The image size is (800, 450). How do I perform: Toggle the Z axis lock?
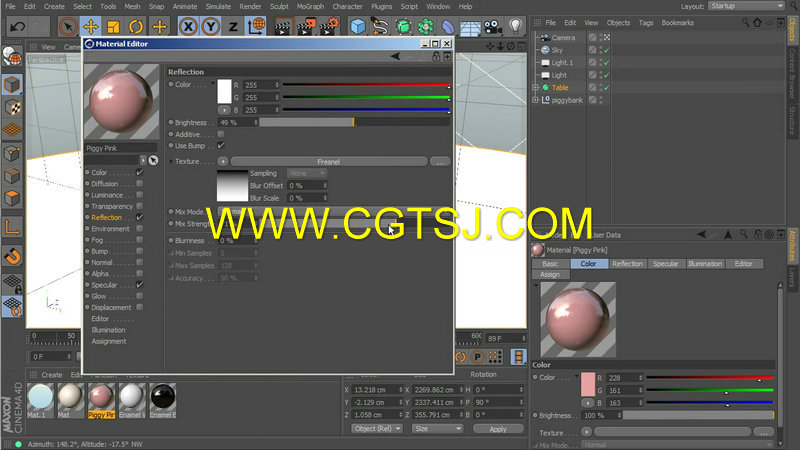coord(233,26)
